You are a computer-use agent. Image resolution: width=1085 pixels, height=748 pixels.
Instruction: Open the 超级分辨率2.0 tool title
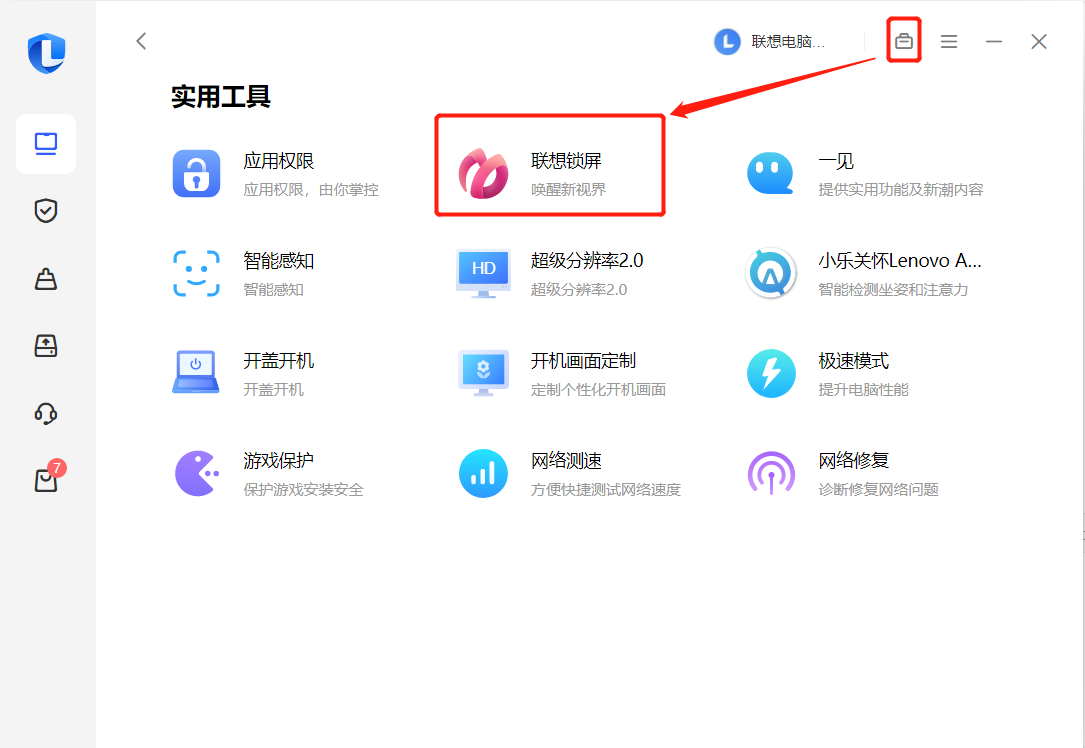pos(587,261)
